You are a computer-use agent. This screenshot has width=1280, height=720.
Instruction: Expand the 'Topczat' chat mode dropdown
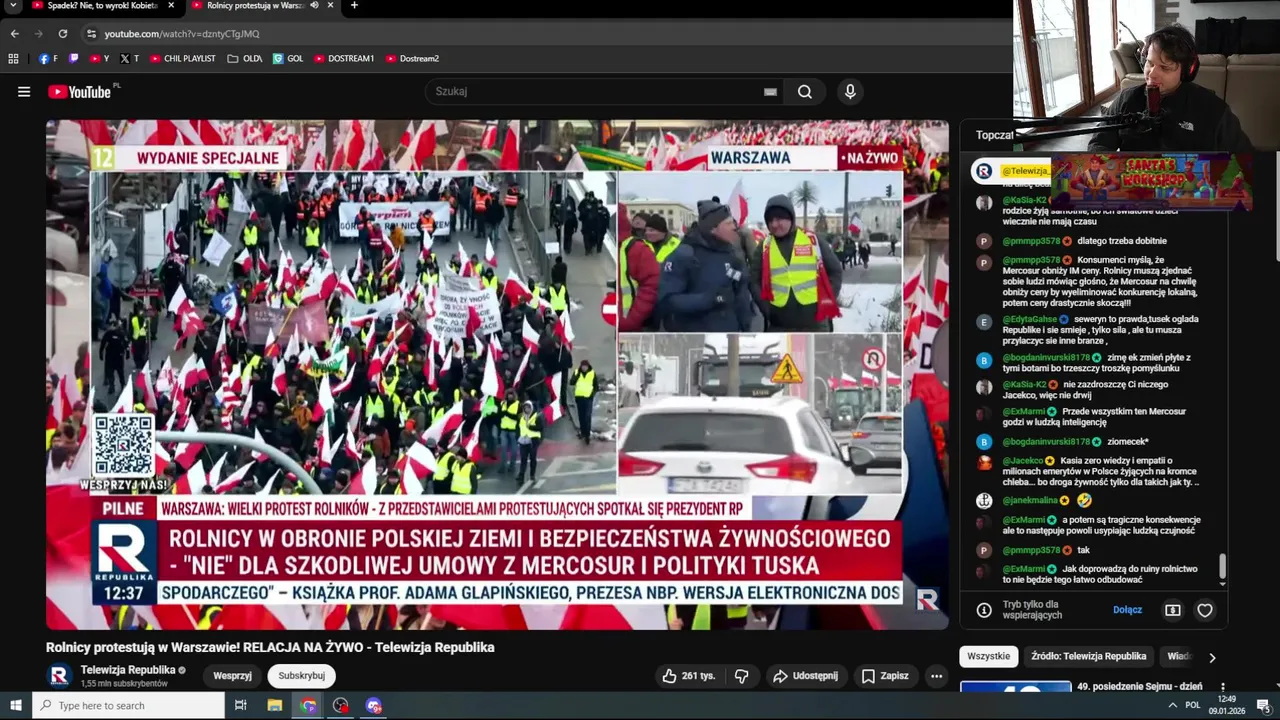click(996, 135)
